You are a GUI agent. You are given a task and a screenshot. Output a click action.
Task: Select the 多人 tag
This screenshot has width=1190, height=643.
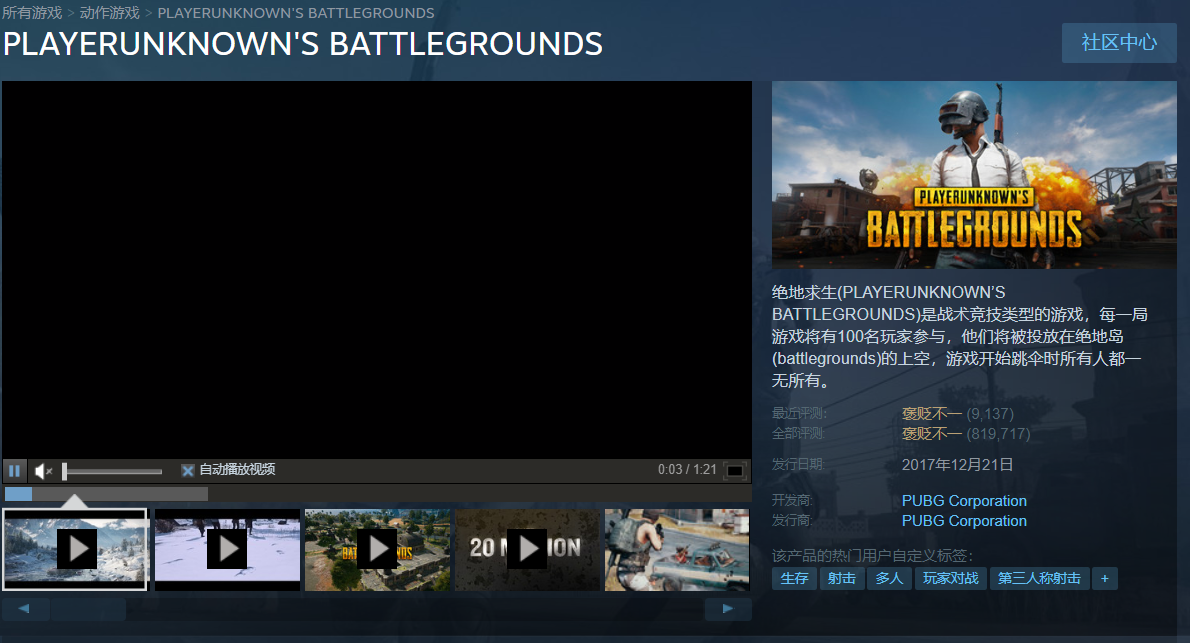coord(889,578)
